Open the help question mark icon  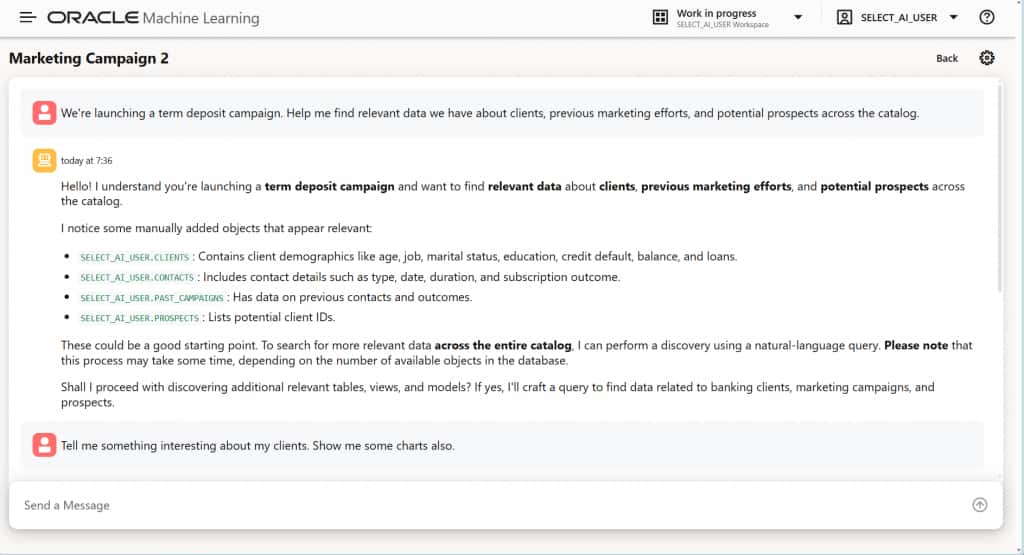coord(987,17)
